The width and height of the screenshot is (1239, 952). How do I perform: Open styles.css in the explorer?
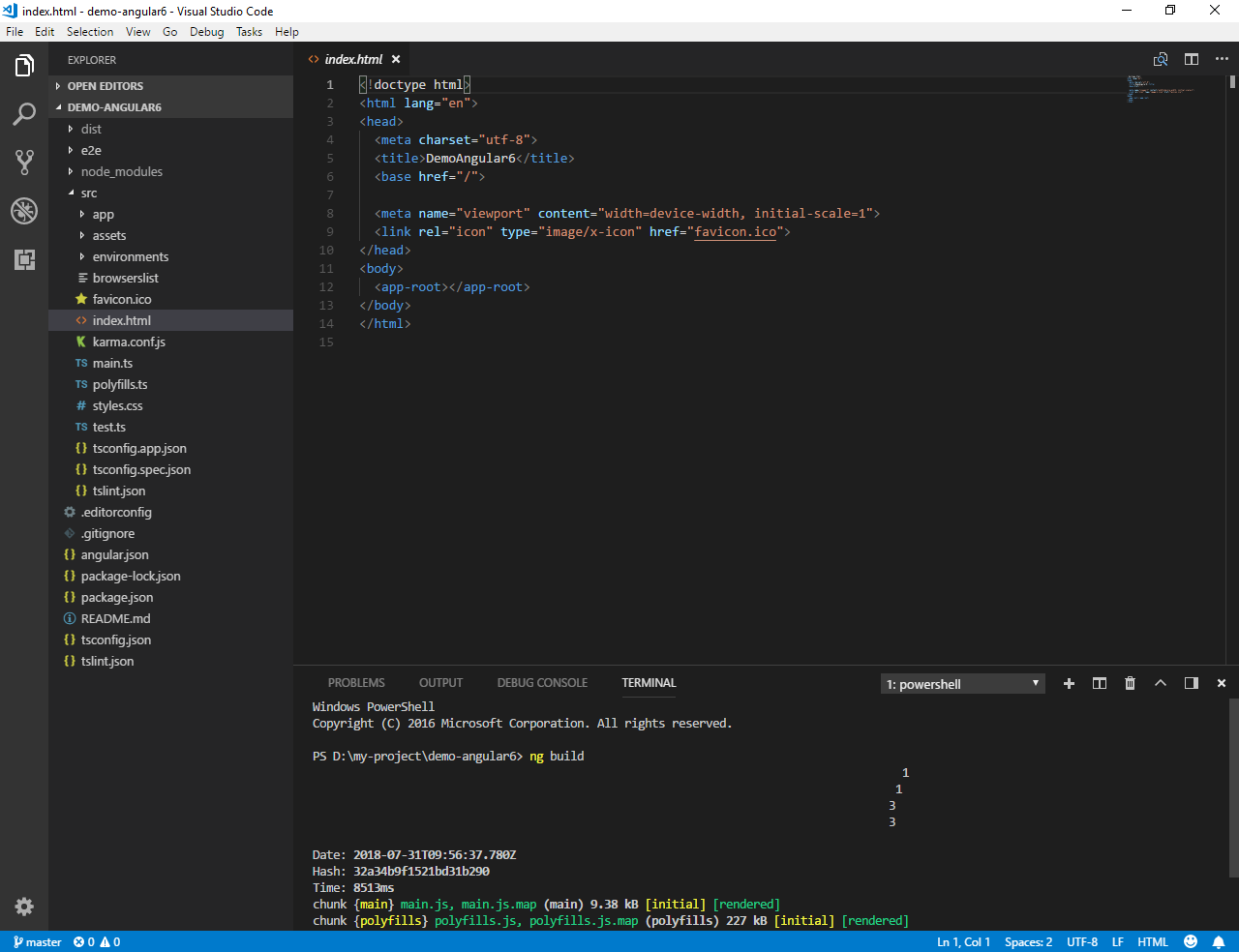tap(170, 405)
